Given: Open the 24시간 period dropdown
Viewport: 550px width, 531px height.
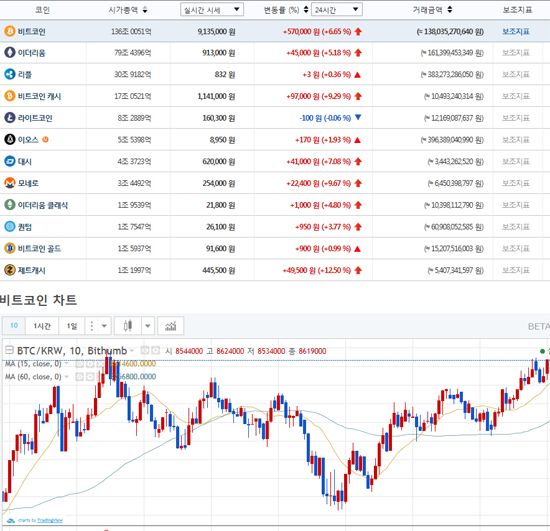Looking at the screenshot, I should pos(337,10).
